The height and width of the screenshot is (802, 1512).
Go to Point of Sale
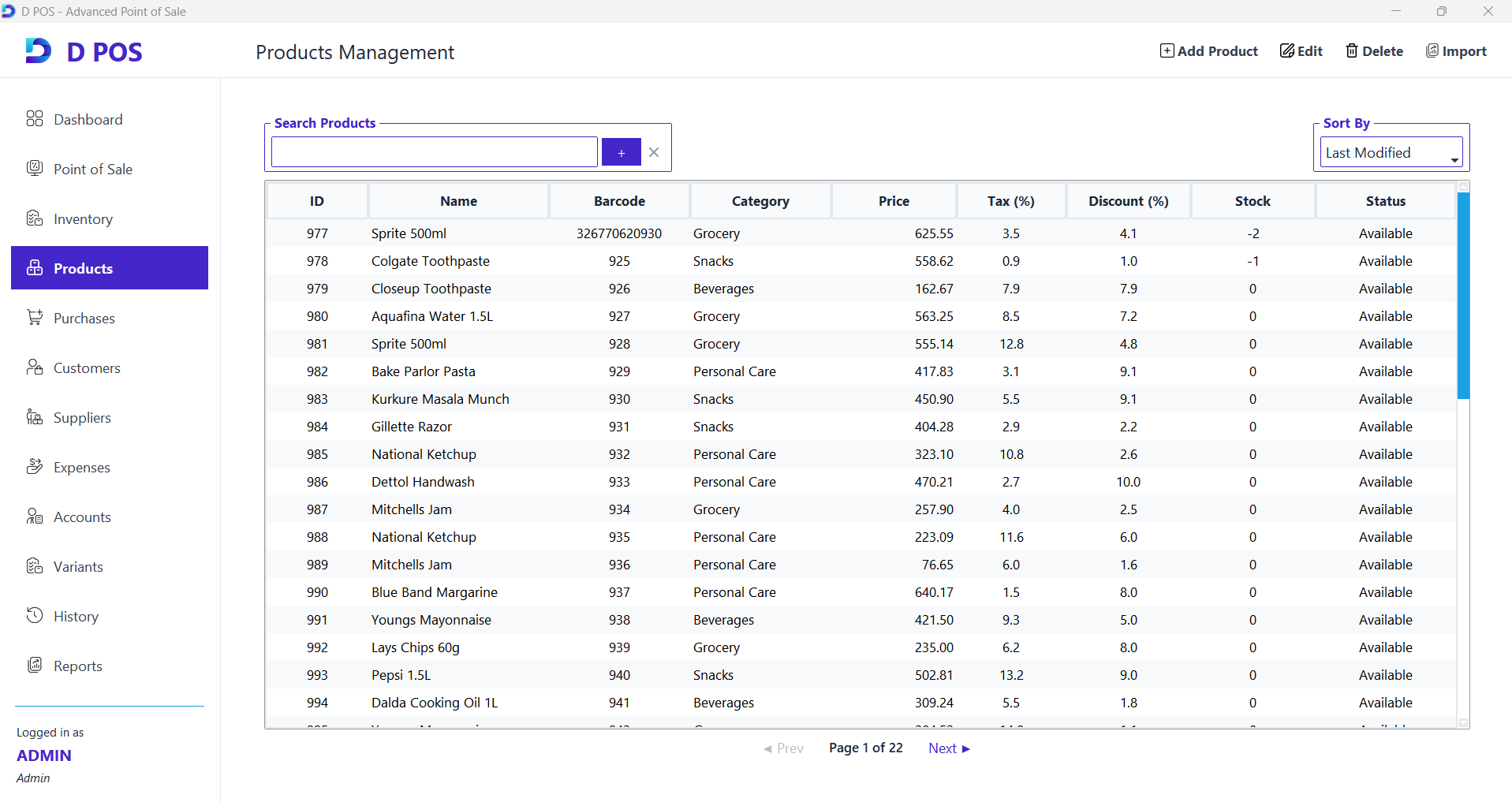[x=110, y=169]
